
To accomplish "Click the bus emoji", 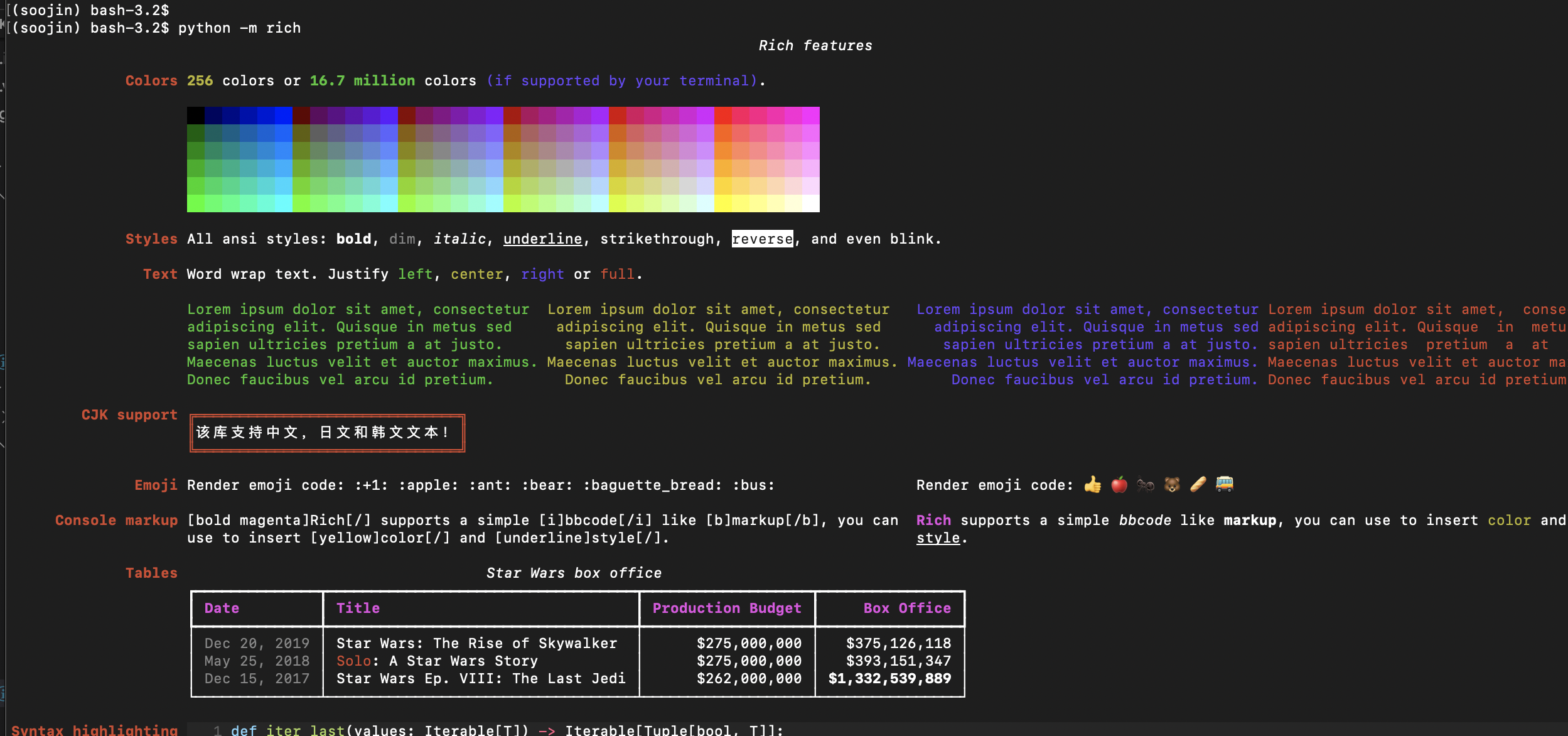I will click(1225, 485).
